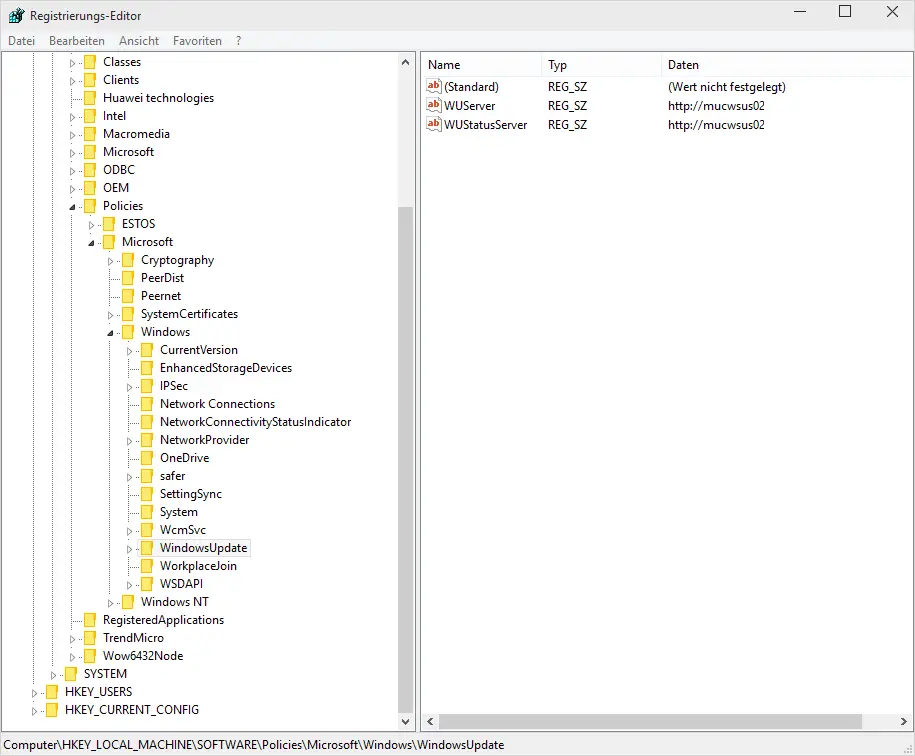Click values pane scroll-left arrow

(430, 722)
